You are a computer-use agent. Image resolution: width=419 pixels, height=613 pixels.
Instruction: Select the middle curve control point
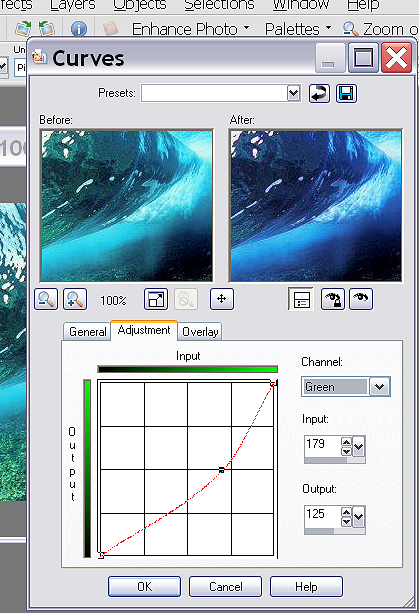coord(222,470)
